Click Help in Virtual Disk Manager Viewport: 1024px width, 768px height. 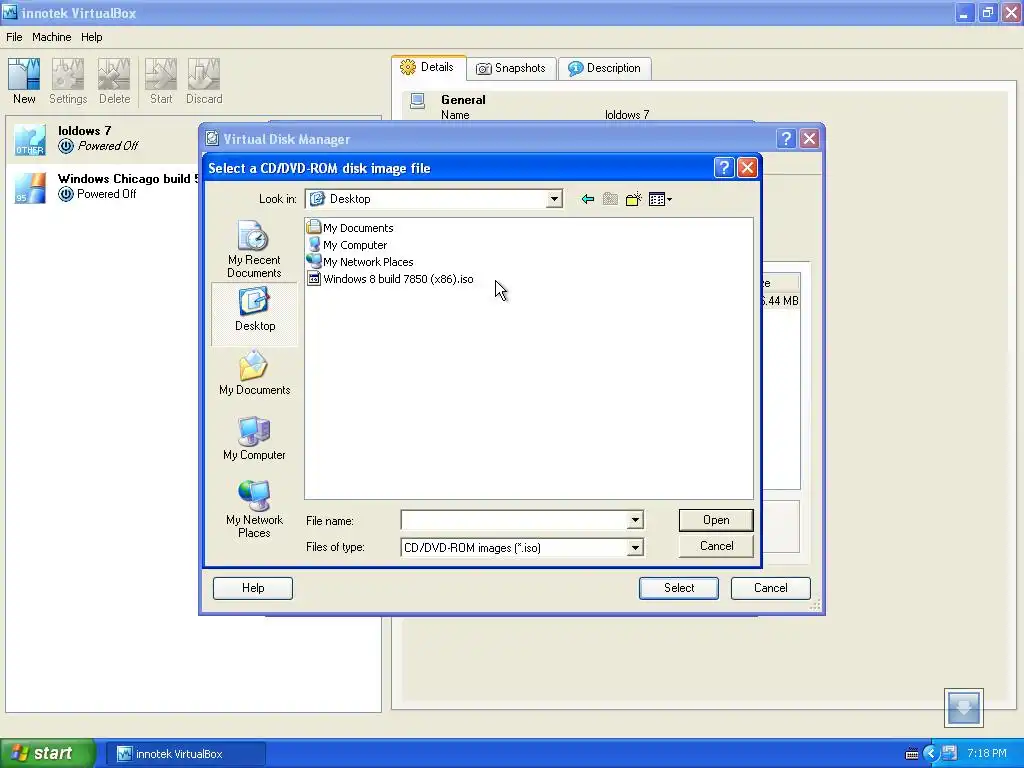[253, 588]
